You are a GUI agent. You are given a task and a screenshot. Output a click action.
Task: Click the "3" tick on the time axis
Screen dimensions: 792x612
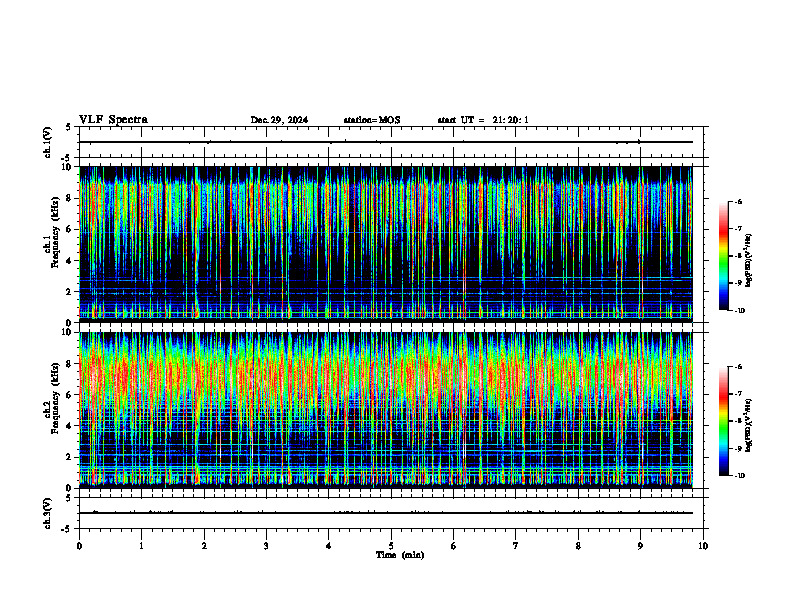point(266,546)
